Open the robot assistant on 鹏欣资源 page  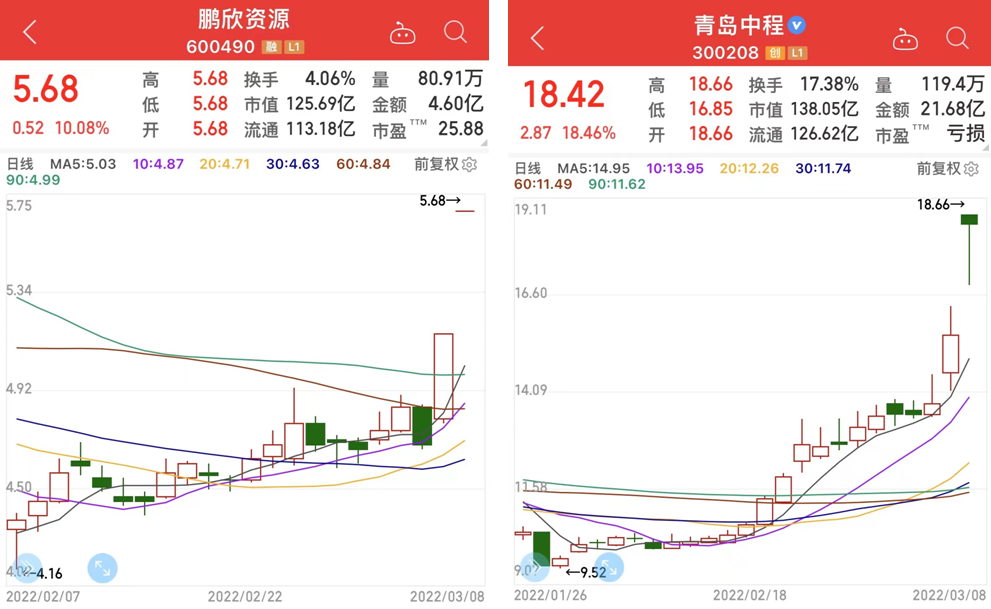[402, 33]
